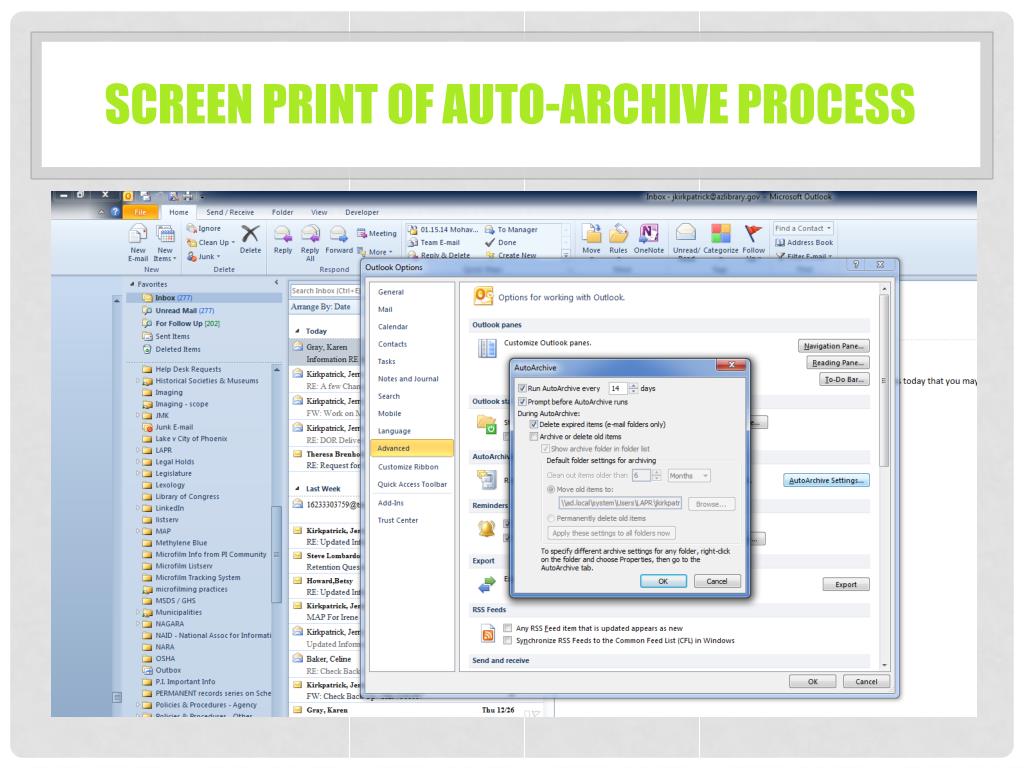Check Any RSS Feed item updated option
The width and height of the screenshot is (1024, 768).
[x=507, y=628]
